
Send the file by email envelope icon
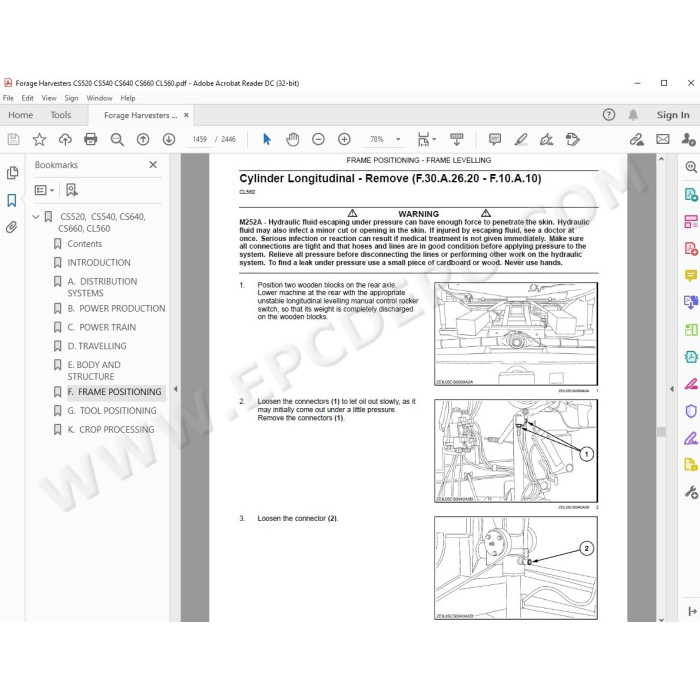point(662,140)
